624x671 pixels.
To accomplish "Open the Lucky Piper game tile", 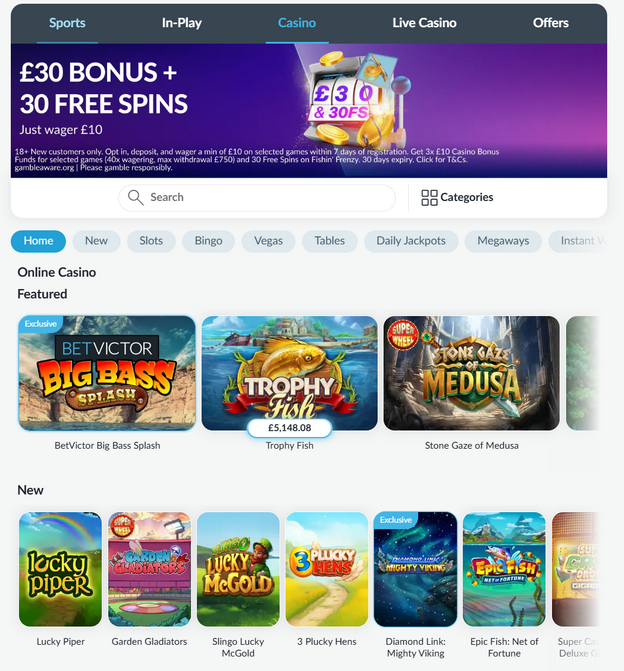I will click(60, 569).
